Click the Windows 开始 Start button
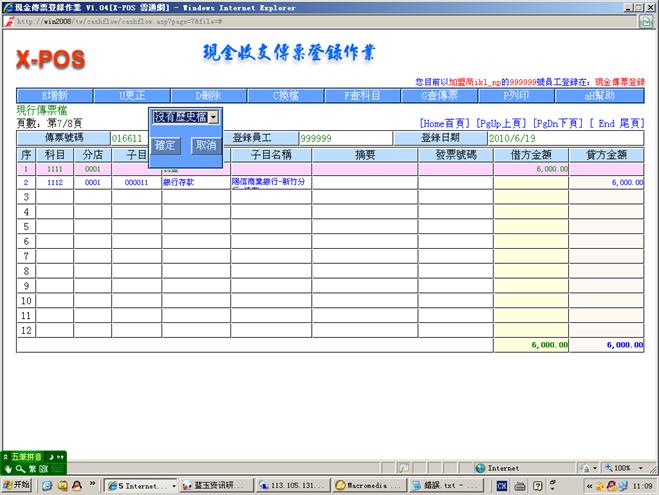Viewport: 659px width, 495px height. 17,485
